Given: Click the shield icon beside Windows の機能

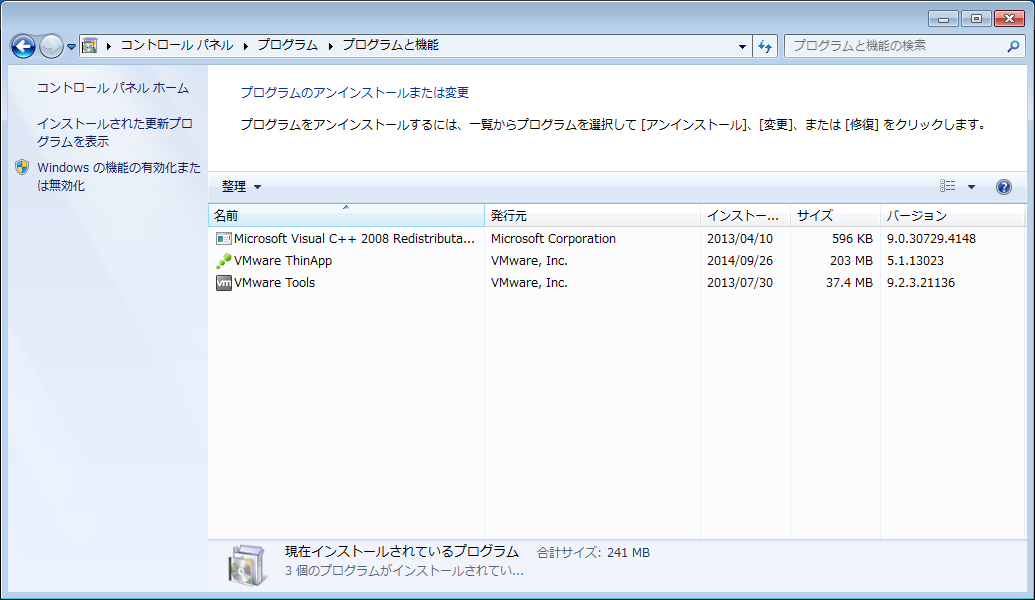Looking at the screenshot, I should [22, 168].
